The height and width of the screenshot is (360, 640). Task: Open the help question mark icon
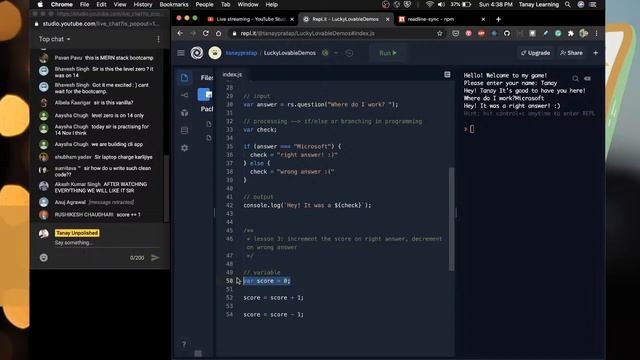coord(184,344)
